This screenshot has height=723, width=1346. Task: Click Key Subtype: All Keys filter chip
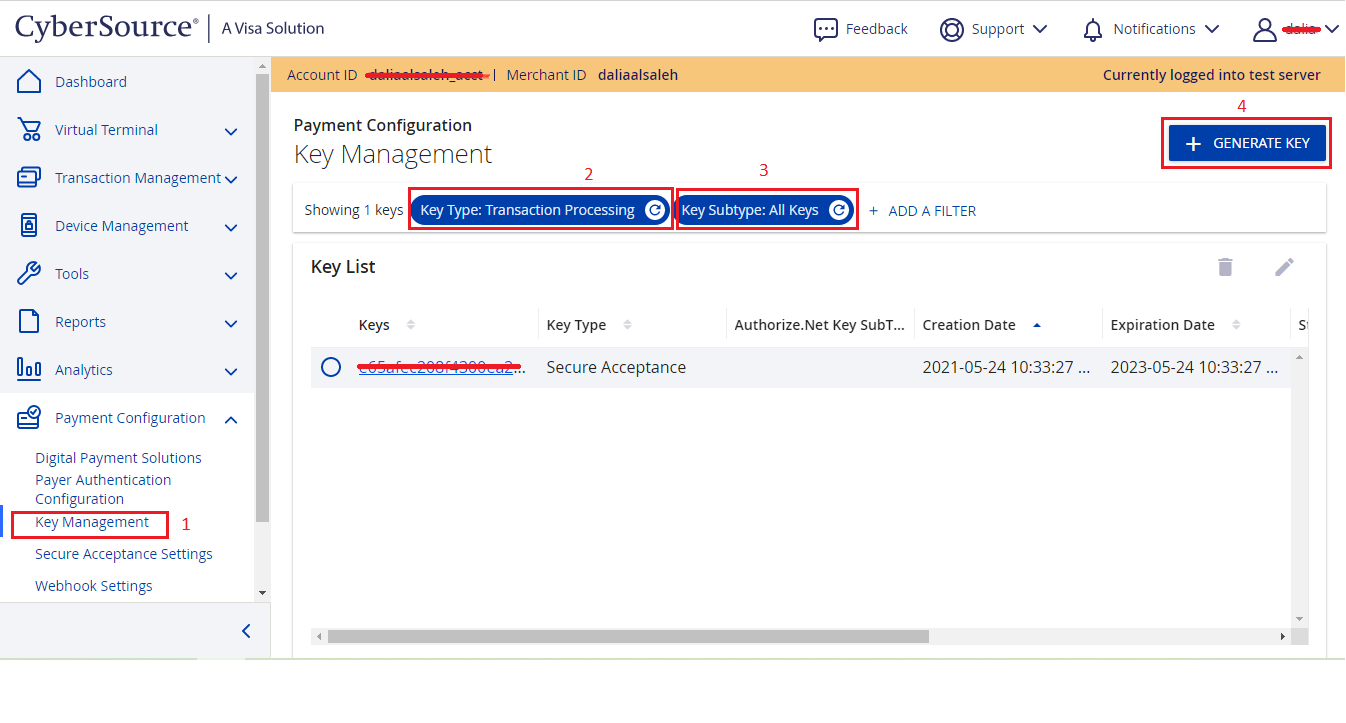pos(766,210)
